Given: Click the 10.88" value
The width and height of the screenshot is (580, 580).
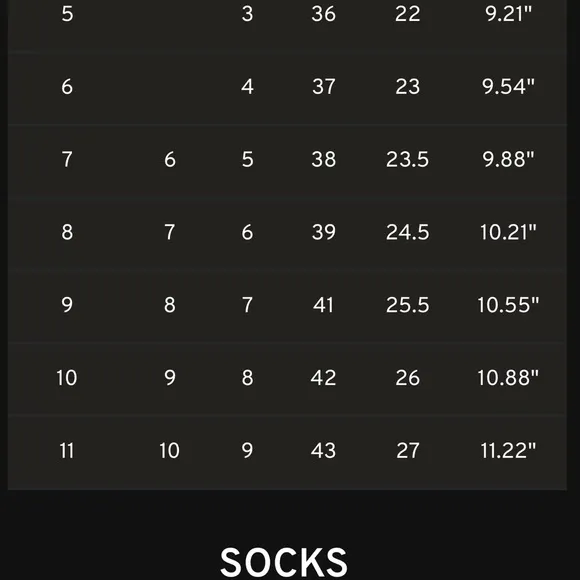Looking at the screenshot, I should (508, 378).
